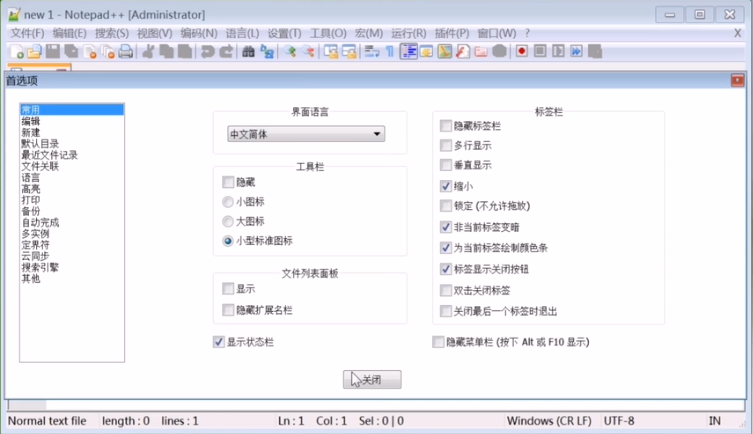Select the 小型标准图标 radio button

point(228,241)
